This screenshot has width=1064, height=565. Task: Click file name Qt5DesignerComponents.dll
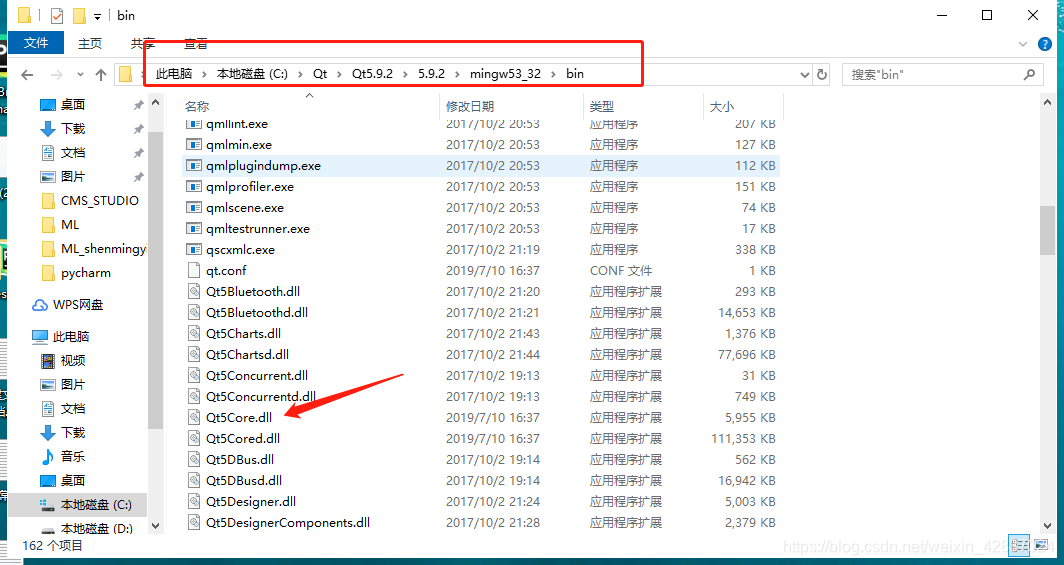tap(288, 523)
